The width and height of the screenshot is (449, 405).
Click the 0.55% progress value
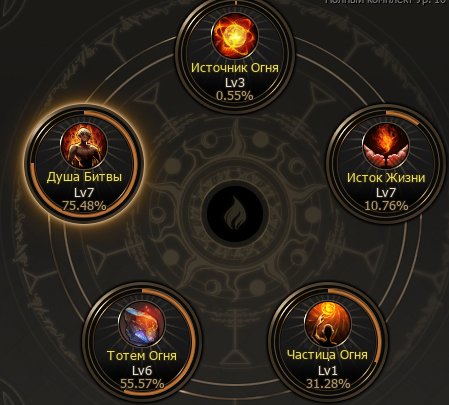click(x=235, y=96)
